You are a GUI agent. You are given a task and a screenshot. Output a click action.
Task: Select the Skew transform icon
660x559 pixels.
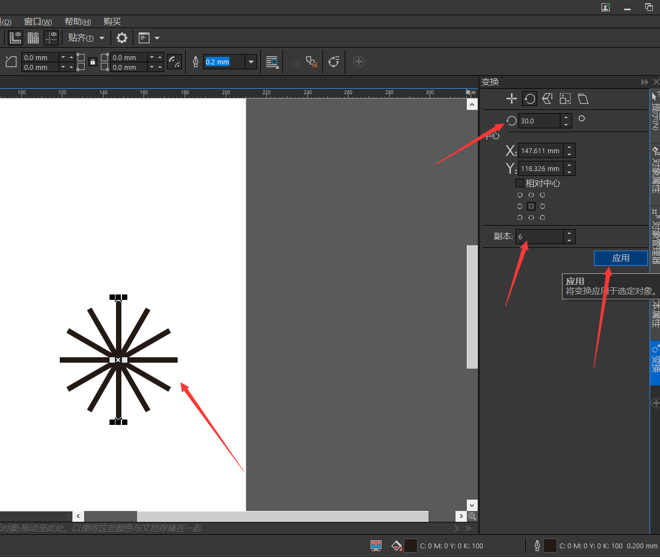point(583,99)
